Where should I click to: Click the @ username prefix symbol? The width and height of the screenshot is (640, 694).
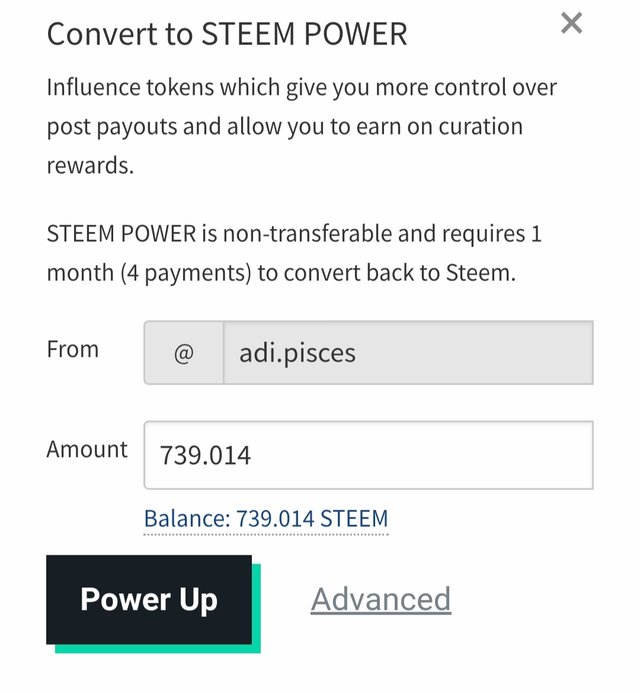(x=184, y=353)
